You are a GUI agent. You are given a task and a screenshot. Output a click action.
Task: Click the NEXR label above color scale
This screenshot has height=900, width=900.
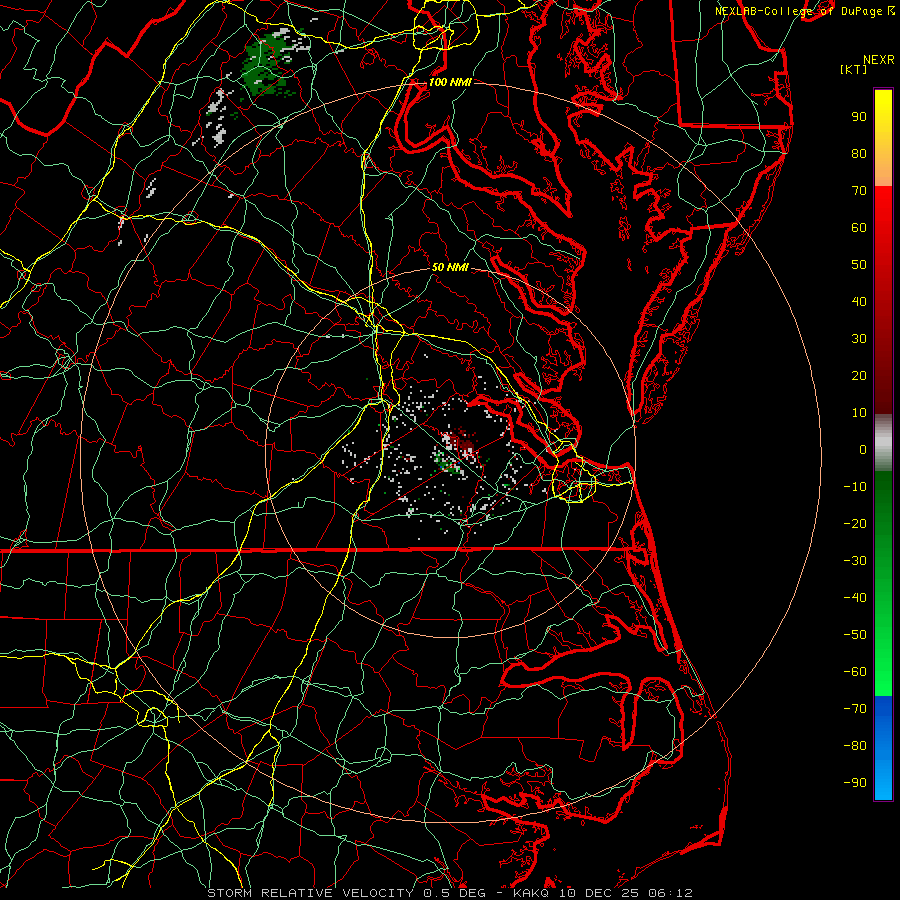(878, 60)
